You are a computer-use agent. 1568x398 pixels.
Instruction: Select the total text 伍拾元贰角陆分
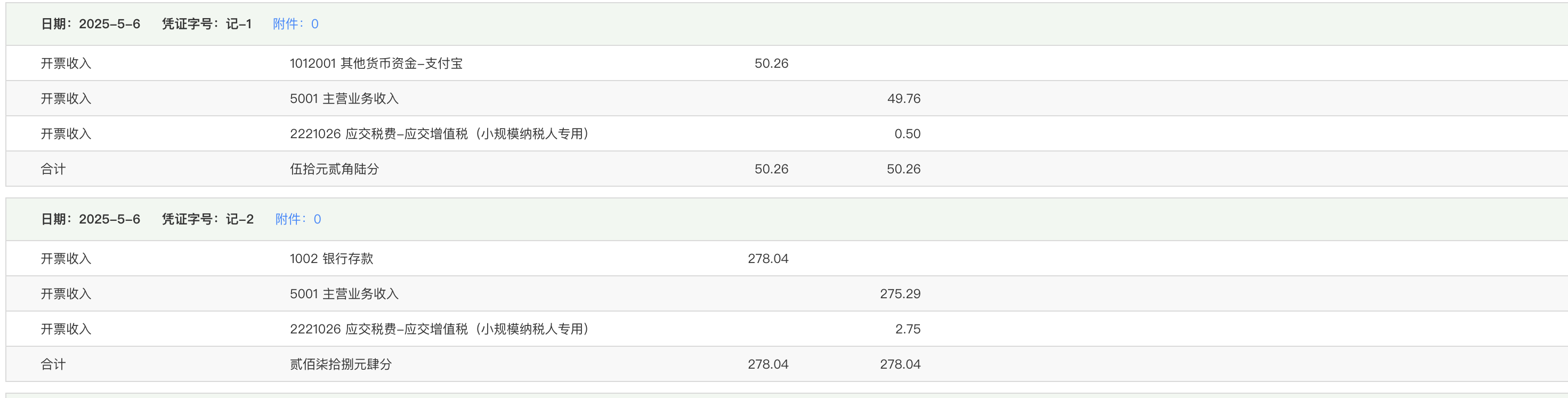[x=334, y=169]
